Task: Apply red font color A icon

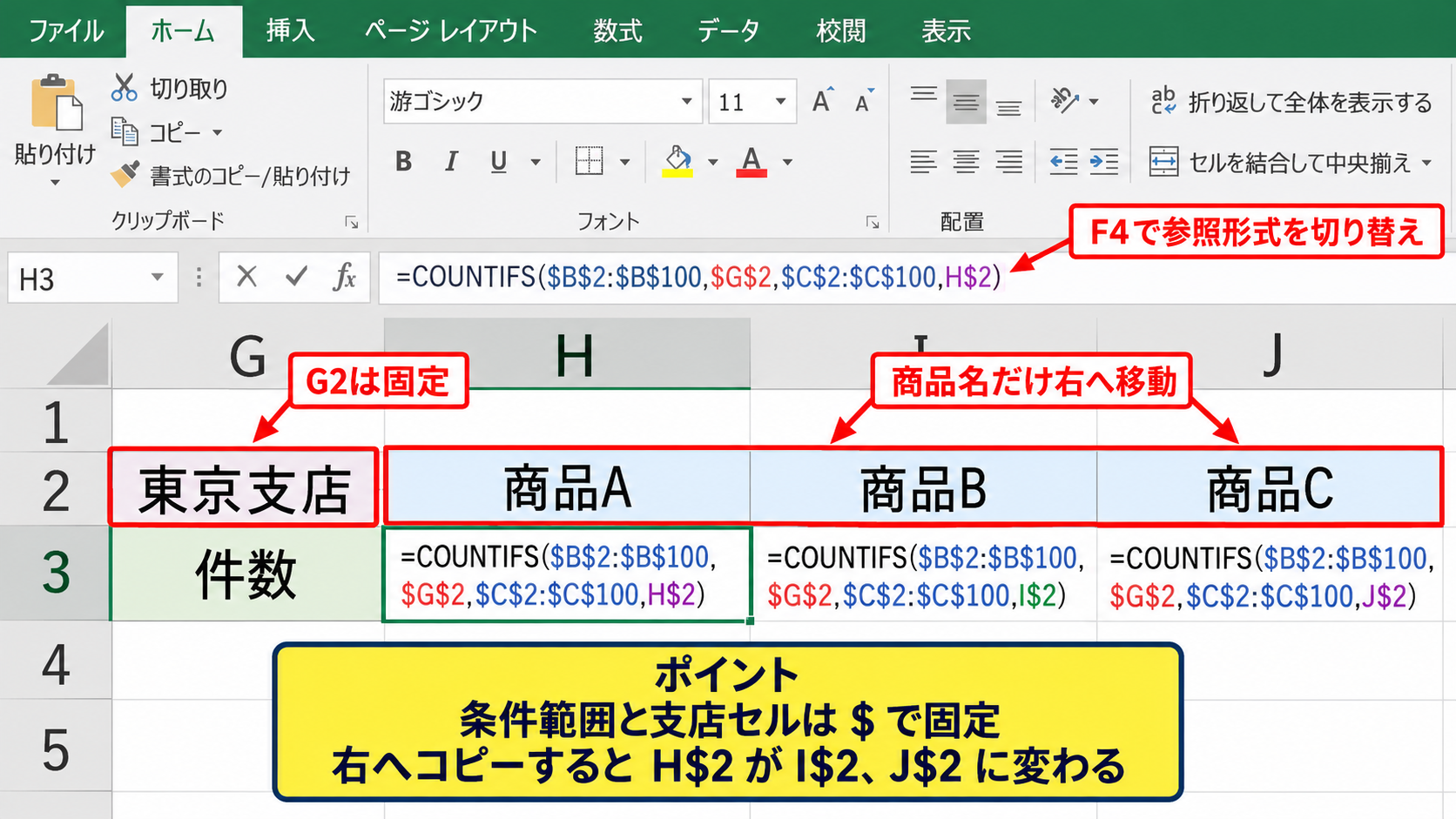Action: [x=752, y=161]
